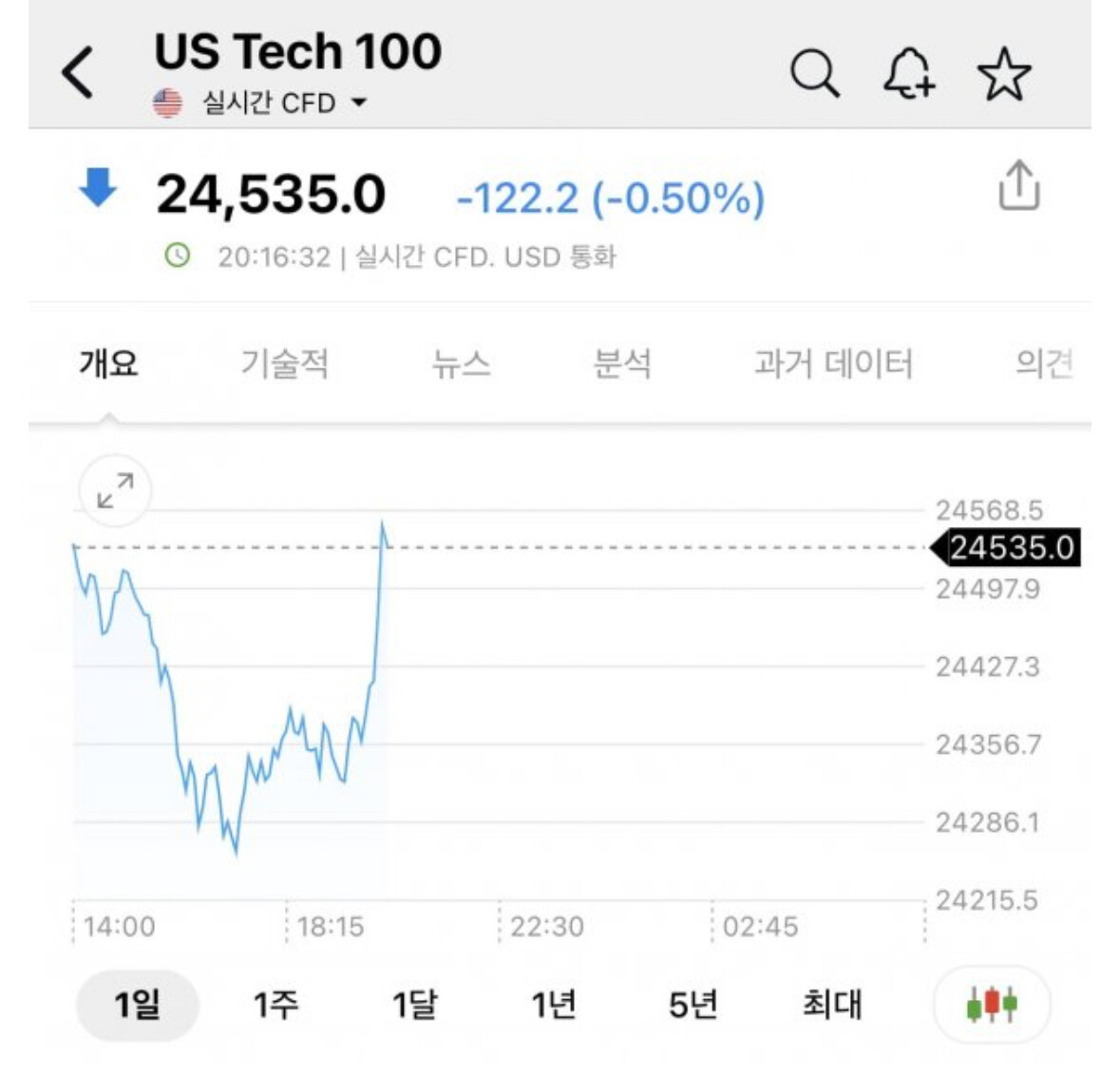Tap the share icon beside price
The height and width of the screenshot is (1076, 1120).
pos(1018,185)
